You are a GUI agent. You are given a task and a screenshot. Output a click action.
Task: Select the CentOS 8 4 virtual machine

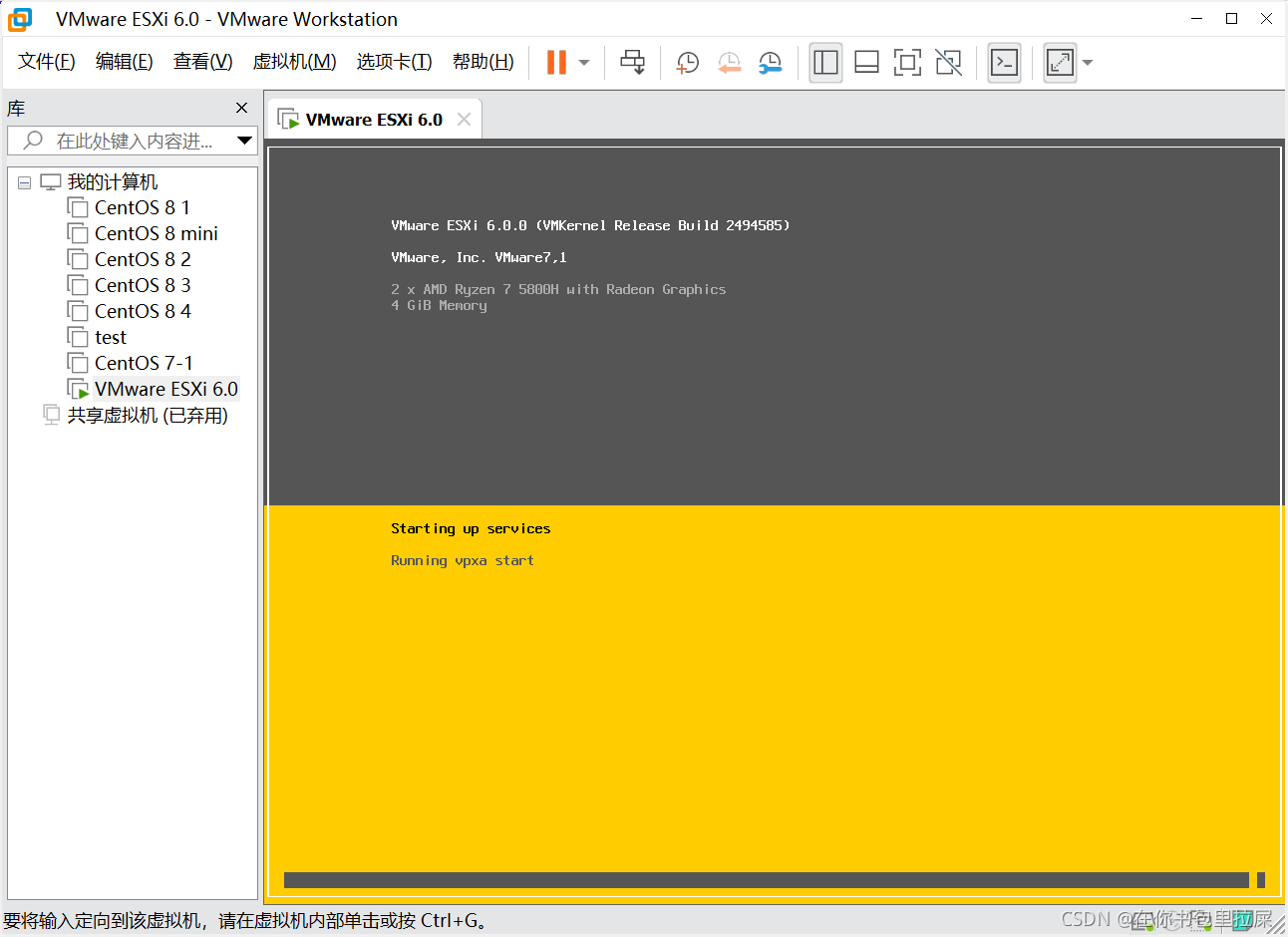click(143, 311)
